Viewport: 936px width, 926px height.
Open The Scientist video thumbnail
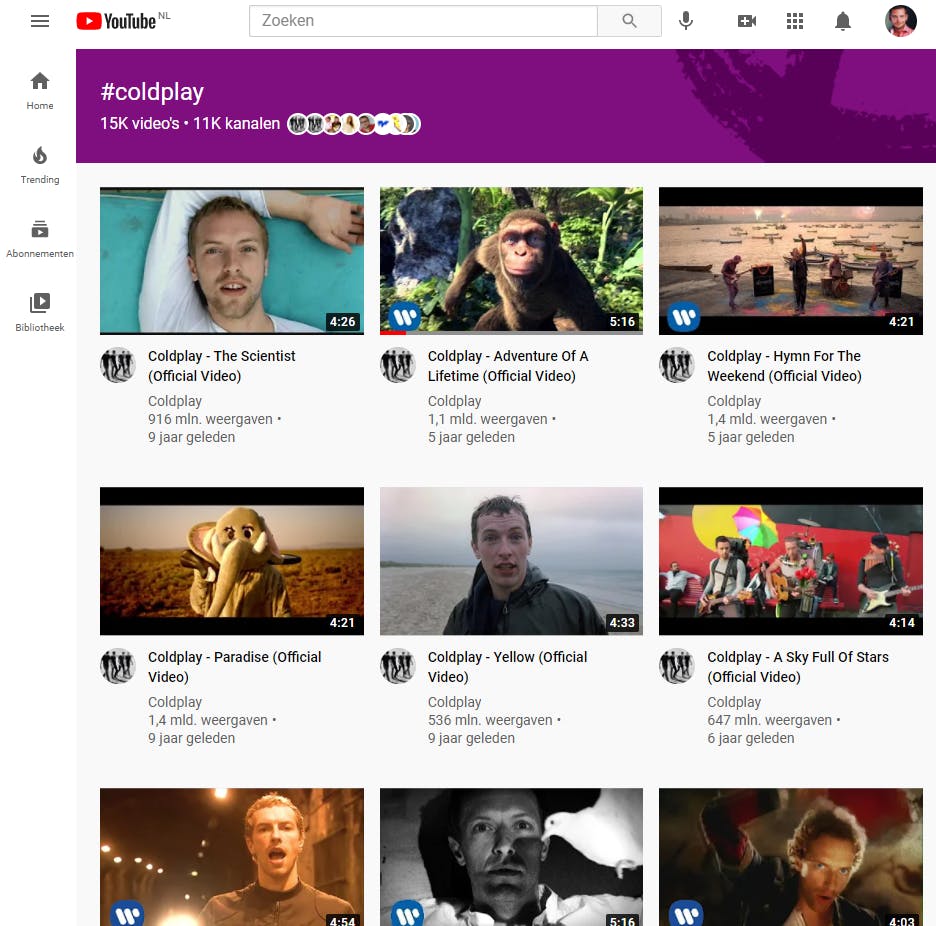[x=232, y=261]
